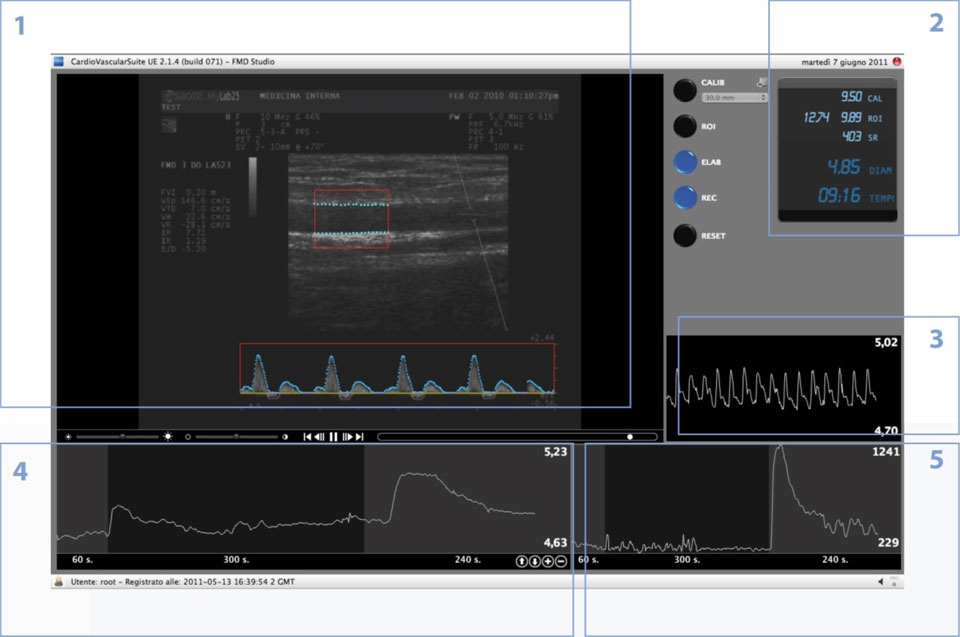This screenshot has width=960, height=637.
Task: Pause the video playback
Action: coord(333,437)
